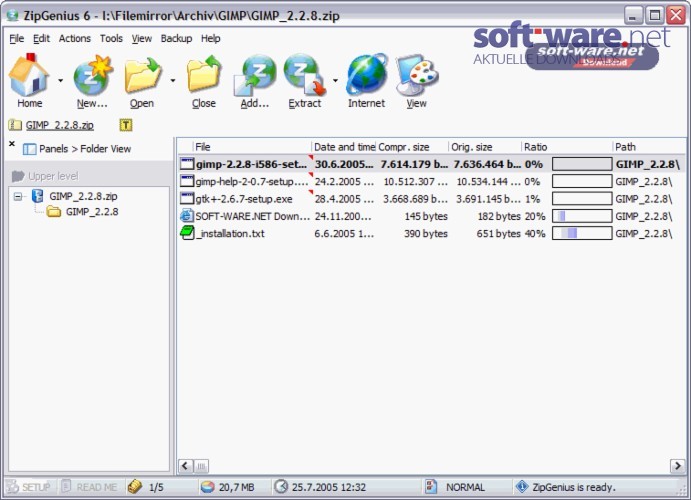Select the gimp-help-2-0.7-setup file name
691x500 pixels.
tap(252, 181)
